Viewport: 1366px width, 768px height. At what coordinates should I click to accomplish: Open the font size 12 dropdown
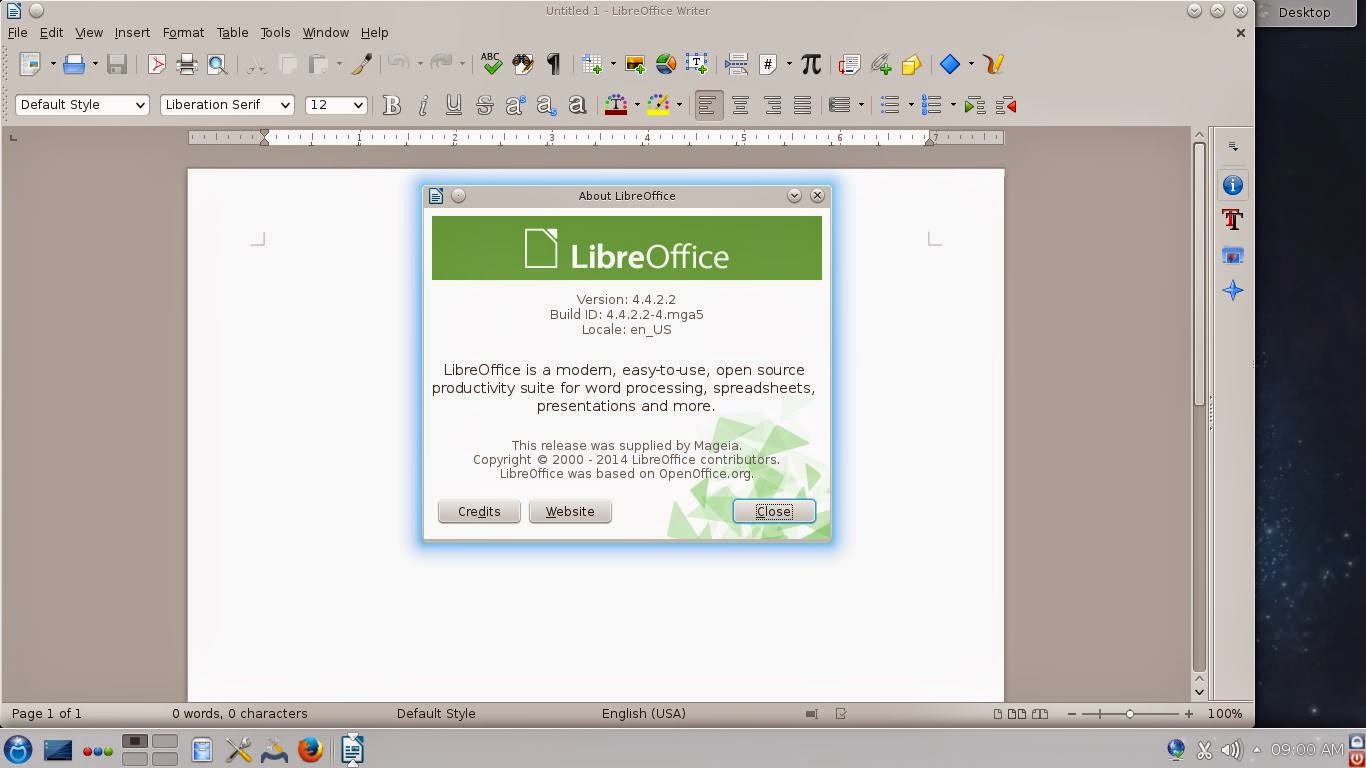(x=357, y=105)
